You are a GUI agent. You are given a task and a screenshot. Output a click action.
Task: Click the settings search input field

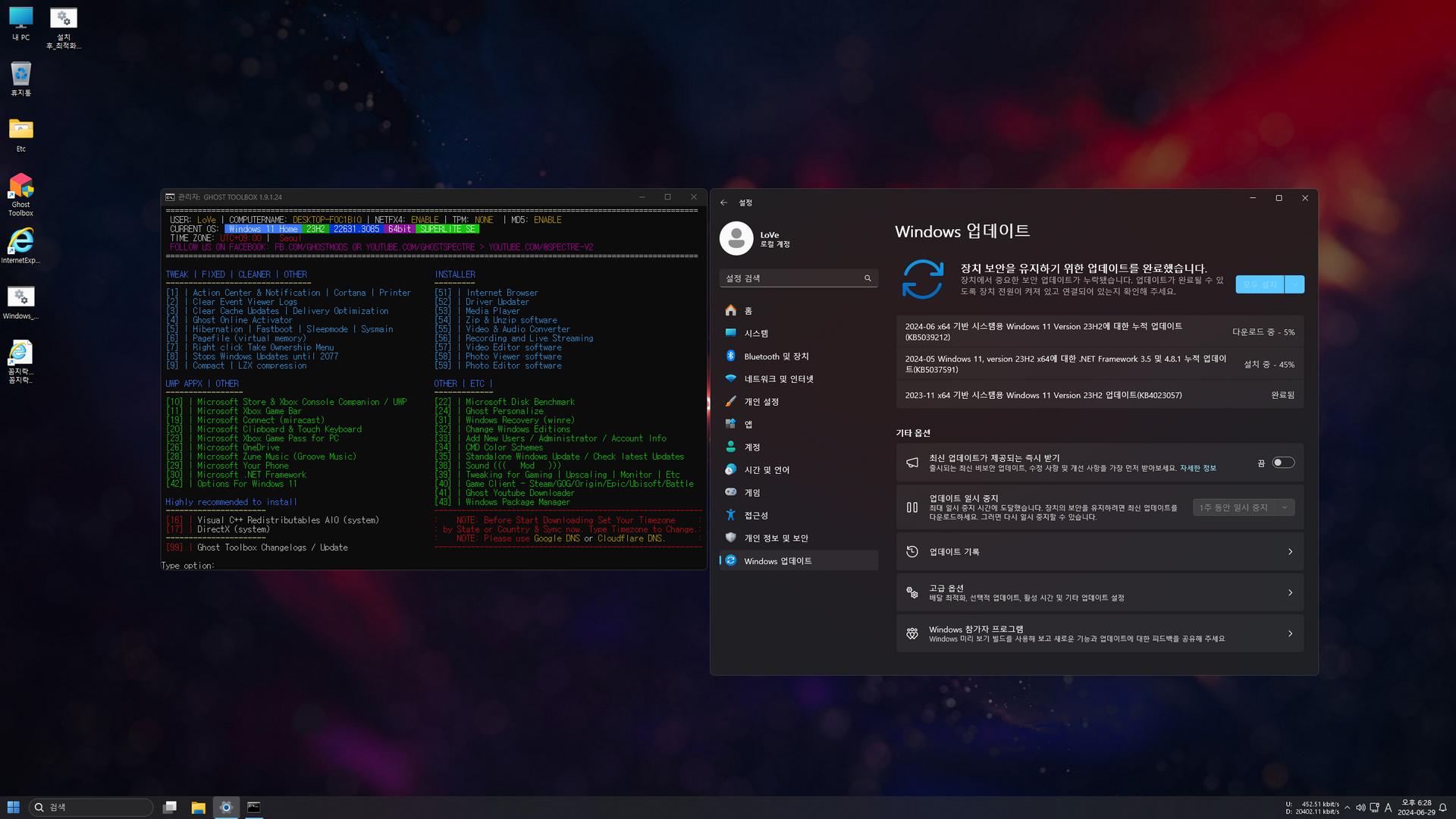[789, 278]
